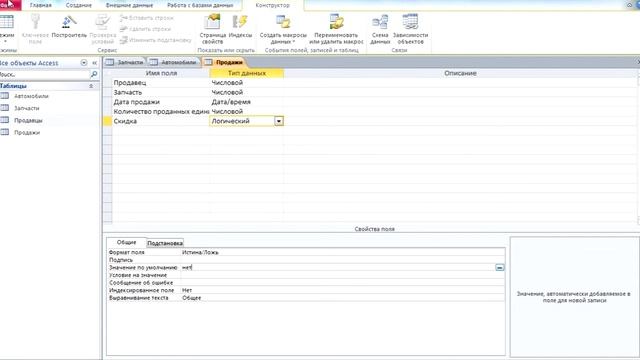640x360 pixels.
Task: Switch to Работа с базами данных tab
Action: [x=200, y=5]
